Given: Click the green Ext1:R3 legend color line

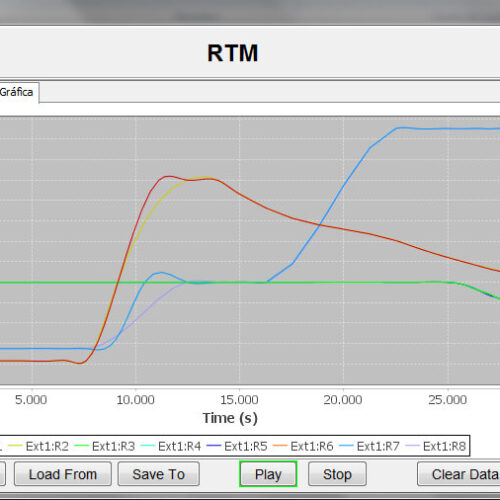Looking at the screenshot, I should [81, 446].
